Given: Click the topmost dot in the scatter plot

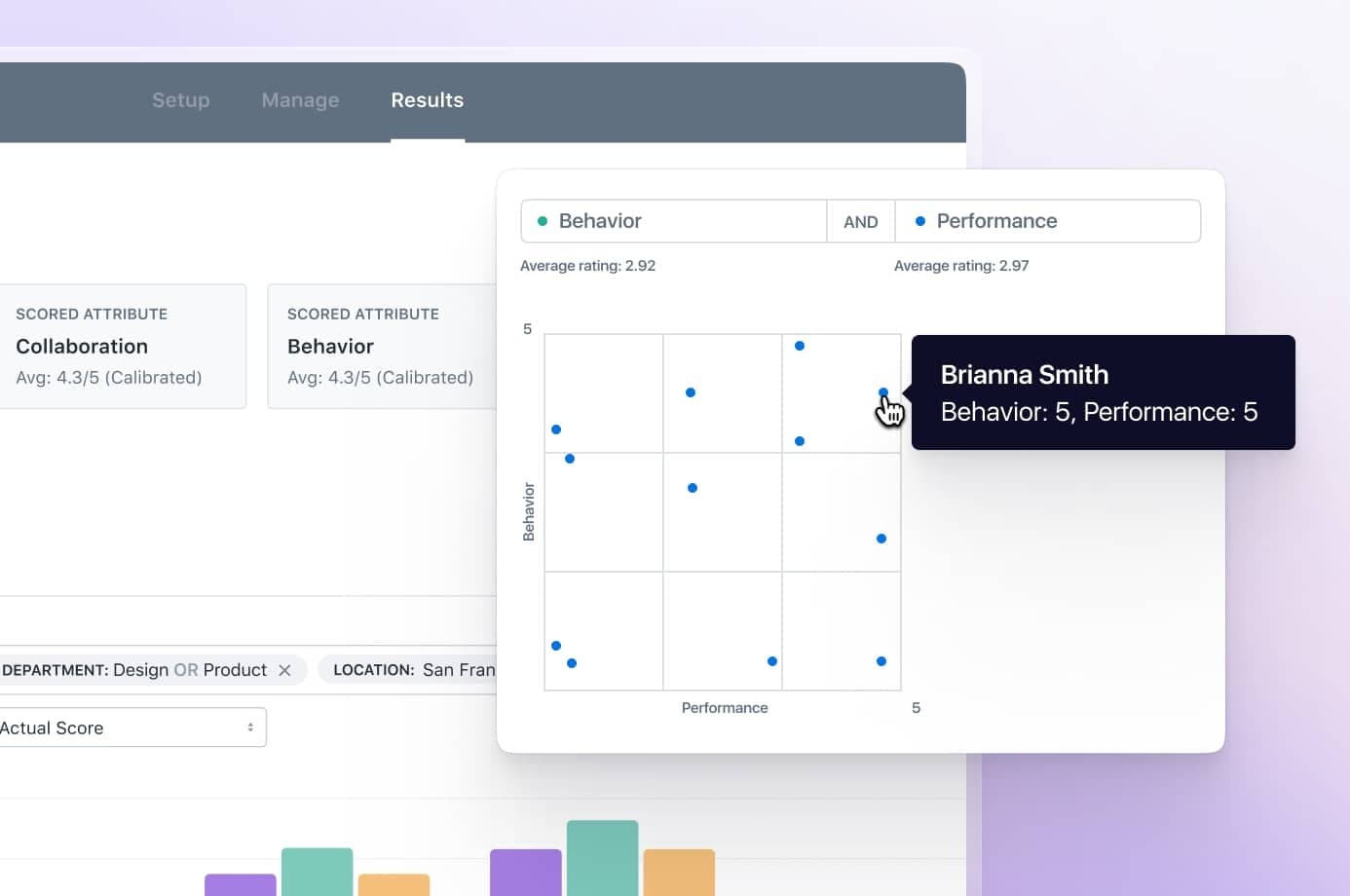Looking at the screenshot, I should point(800,346).
